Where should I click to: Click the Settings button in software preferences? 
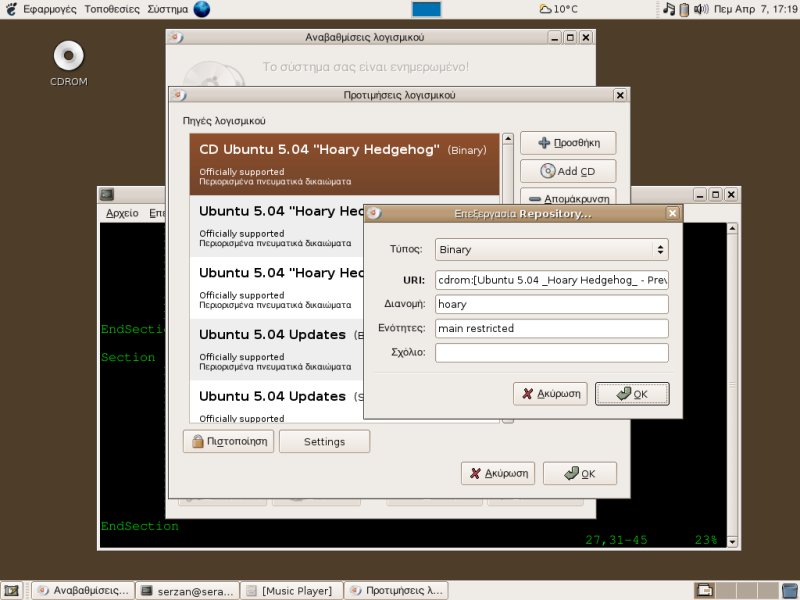324,441
